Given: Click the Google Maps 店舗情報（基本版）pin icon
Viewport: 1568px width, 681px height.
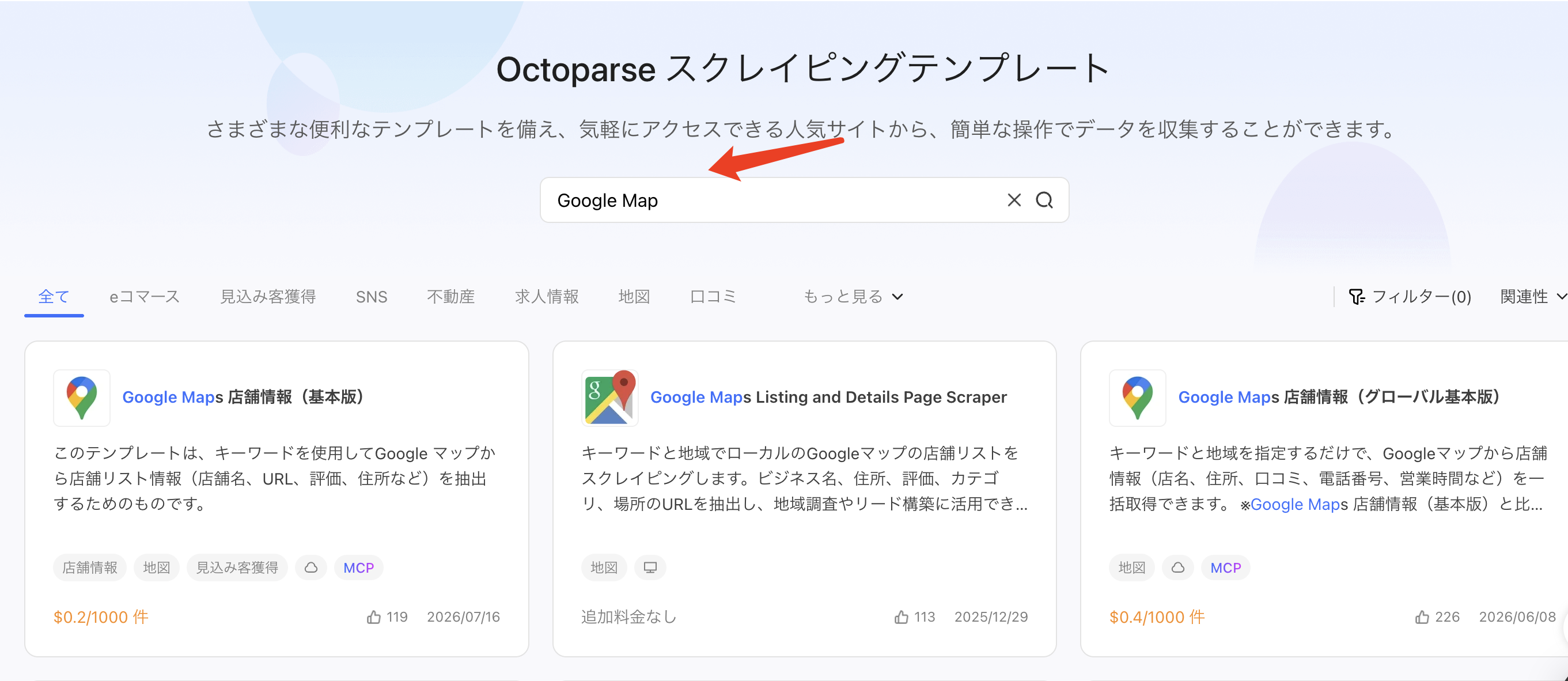Looking at the screenshot, I should pos(82,398).
